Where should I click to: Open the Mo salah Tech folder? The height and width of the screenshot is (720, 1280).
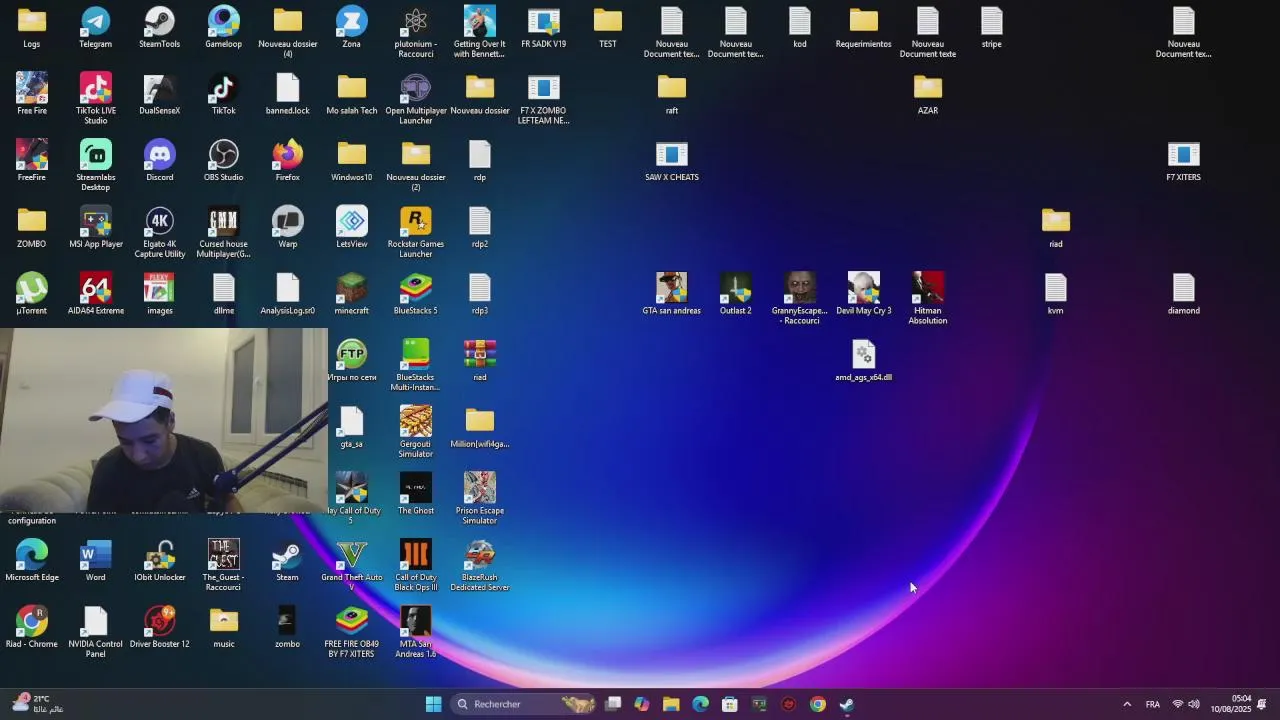(x=352, y=94)
